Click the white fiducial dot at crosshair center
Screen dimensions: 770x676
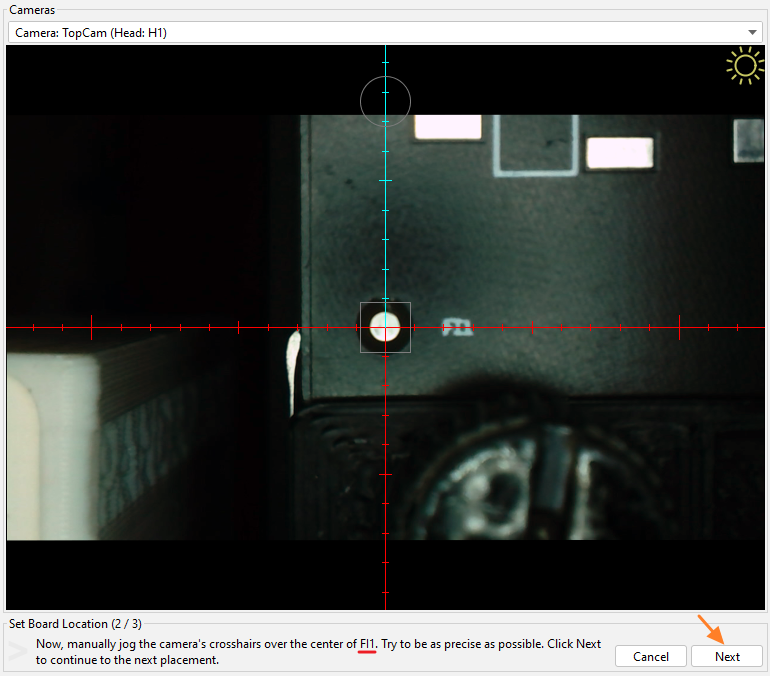[x=385, y=327]
